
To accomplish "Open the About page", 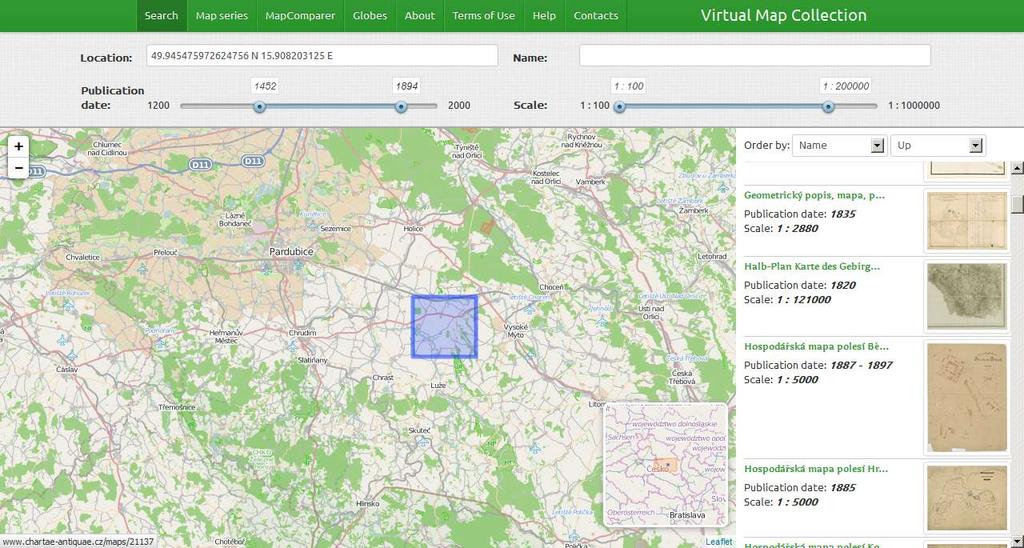I will [x=420, y=16].
